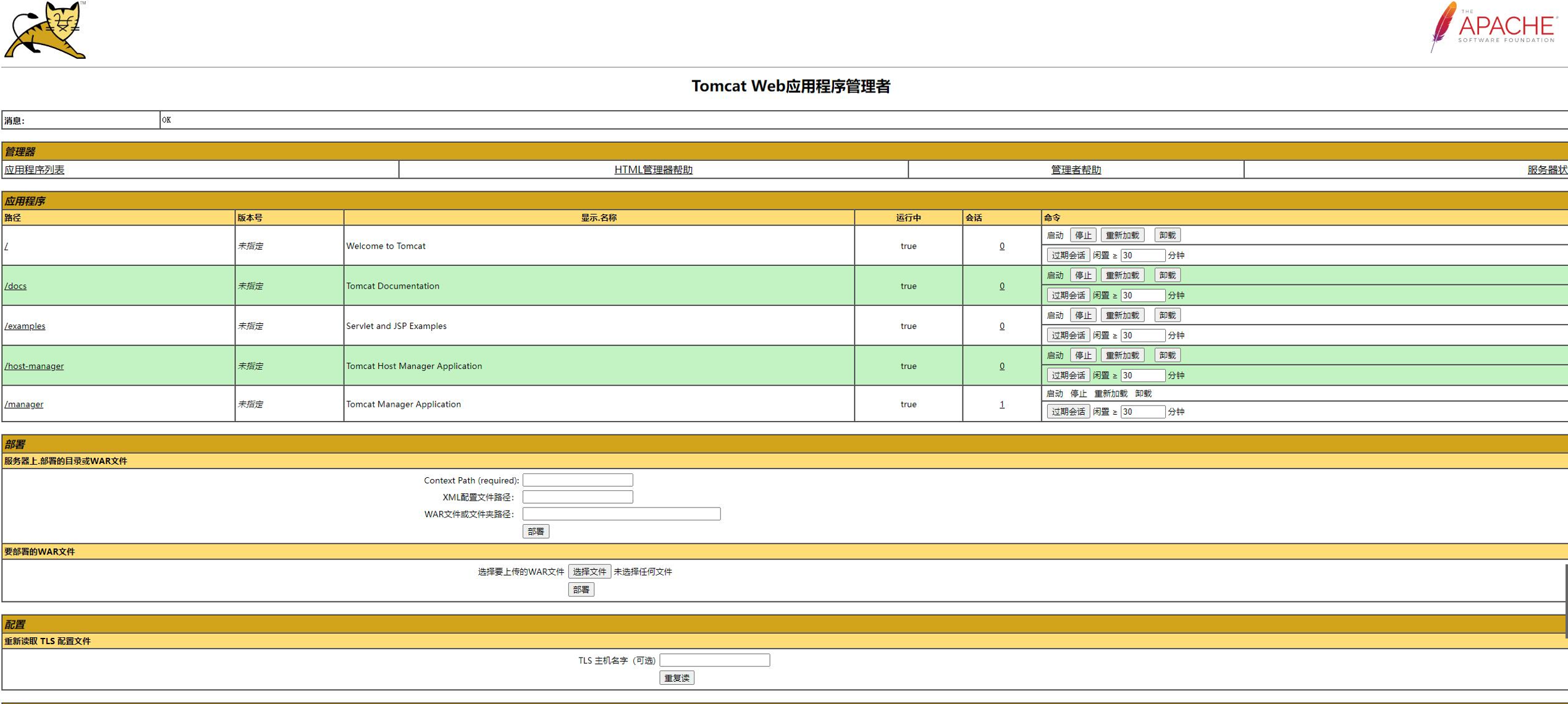View sessions count for /host-manager row
The height and width of the screenshot is (704, 1568).
(x=1001, y=366)
